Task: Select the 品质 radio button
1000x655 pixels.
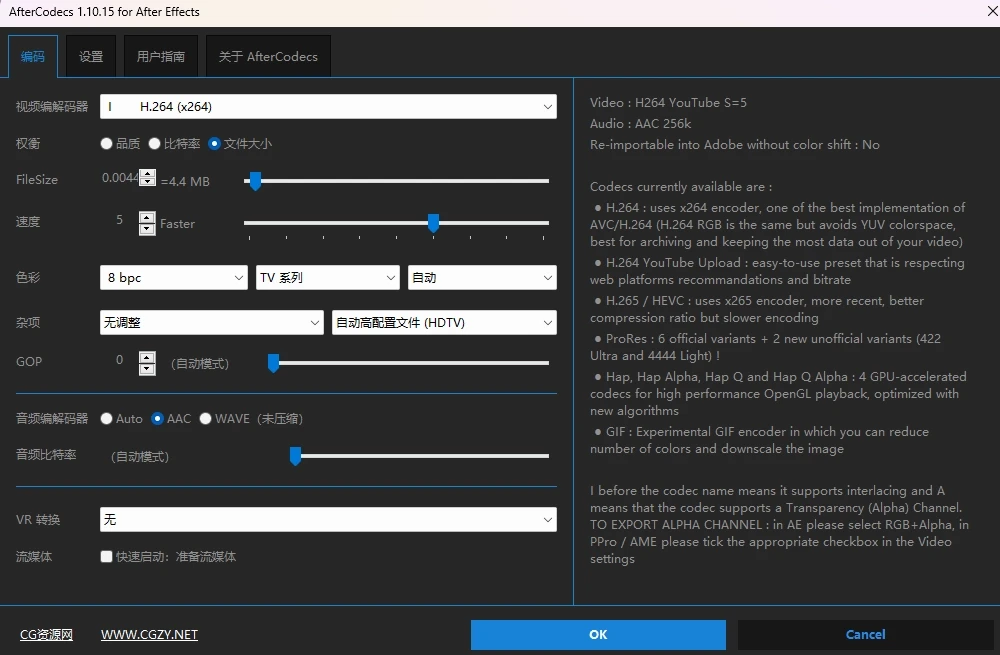Action: (107, 144)
